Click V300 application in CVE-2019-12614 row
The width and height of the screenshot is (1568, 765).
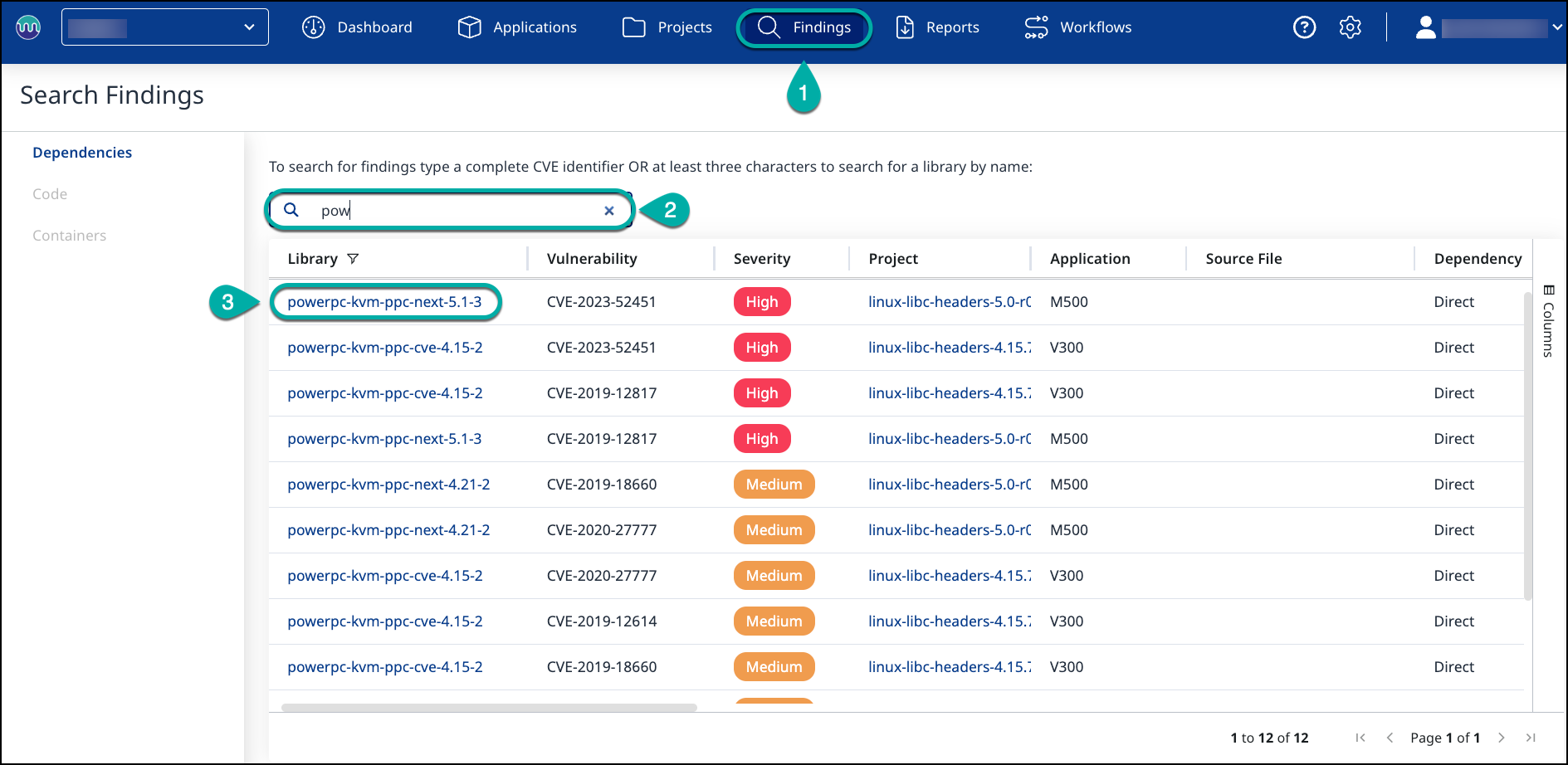click(x=1067, y=621)
